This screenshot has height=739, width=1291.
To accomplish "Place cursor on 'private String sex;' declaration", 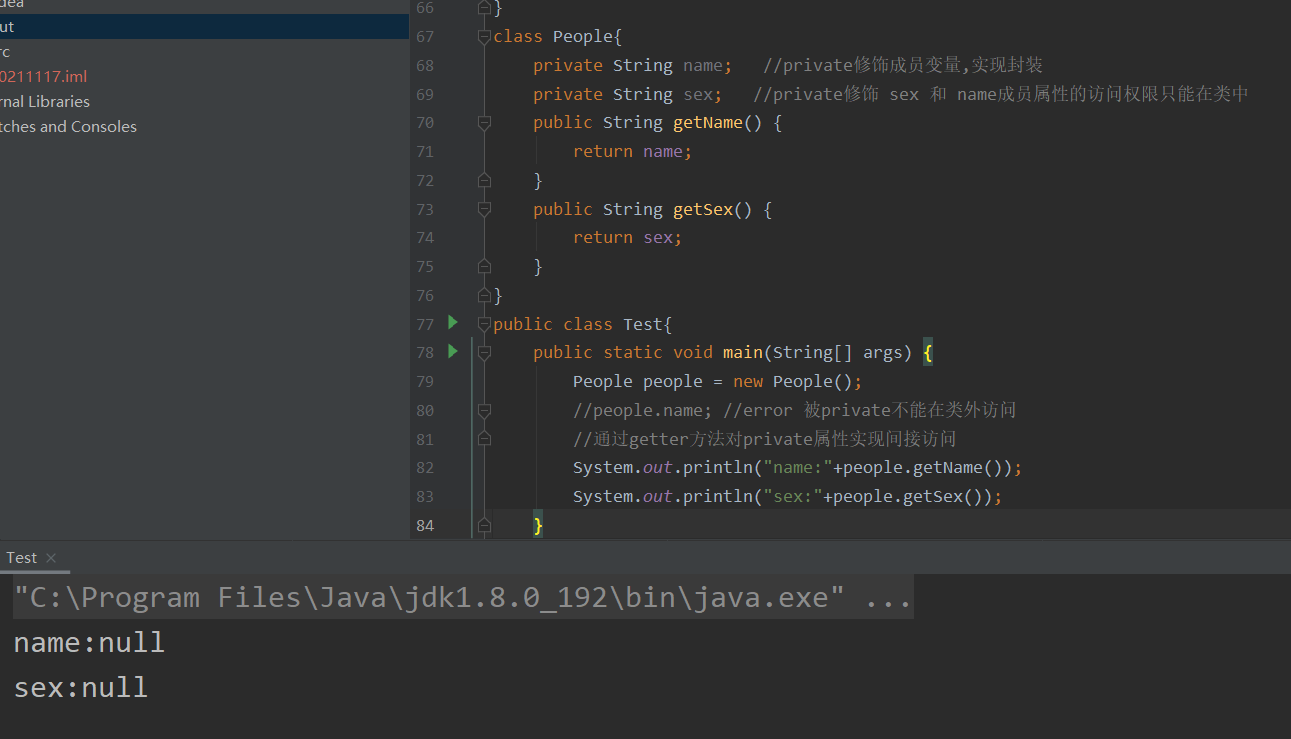I will [627, 94].
